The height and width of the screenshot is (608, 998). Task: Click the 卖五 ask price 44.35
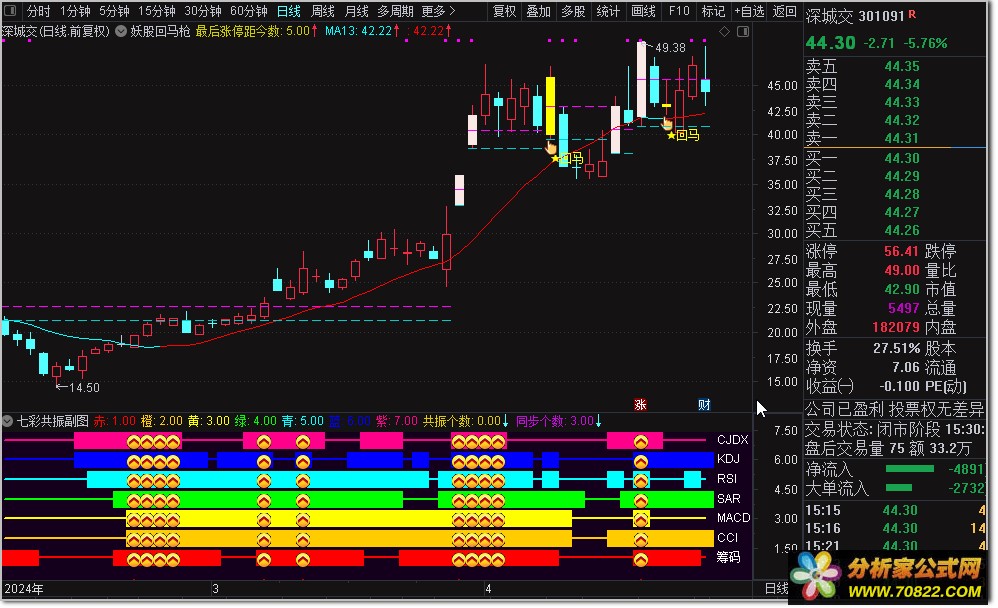pos(902,66)
